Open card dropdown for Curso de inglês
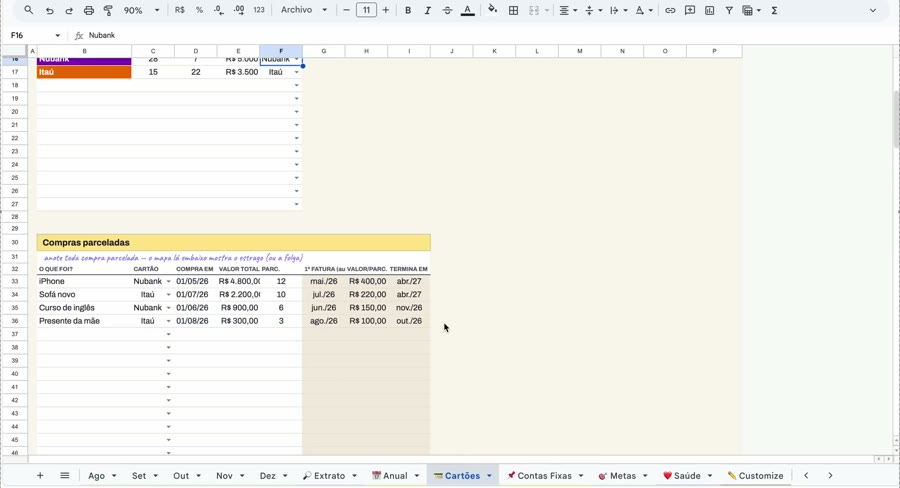The image size is (900, 488). (x=169, y=308)
